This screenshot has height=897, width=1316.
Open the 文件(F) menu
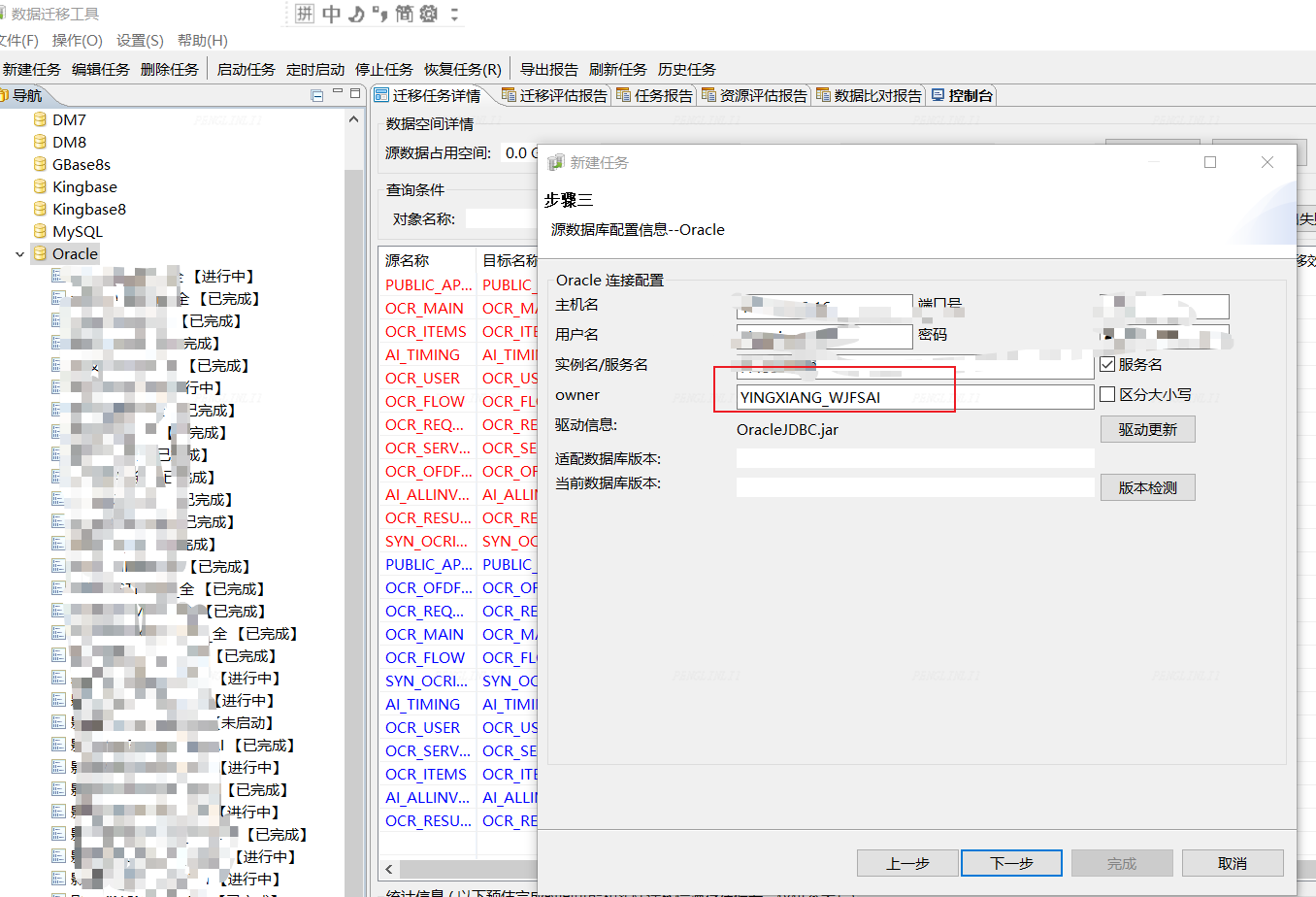coord(18,40)
